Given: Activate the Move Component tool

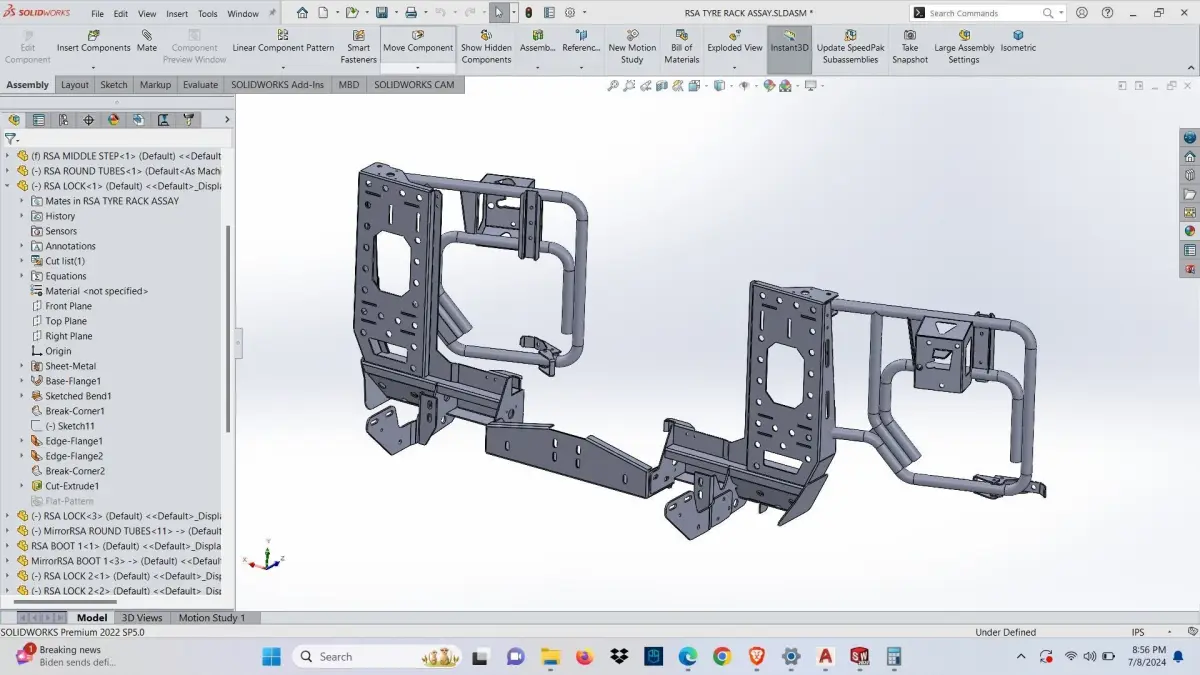Looking at the screenshot, I should pyautogui.click(x=418, y=41).
